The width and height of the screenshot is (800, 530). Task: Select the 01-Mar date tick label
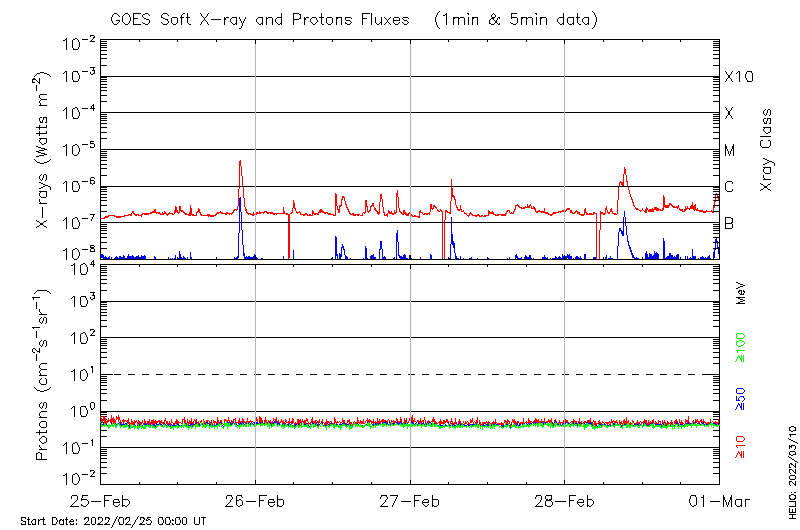(x=718, y=500)
